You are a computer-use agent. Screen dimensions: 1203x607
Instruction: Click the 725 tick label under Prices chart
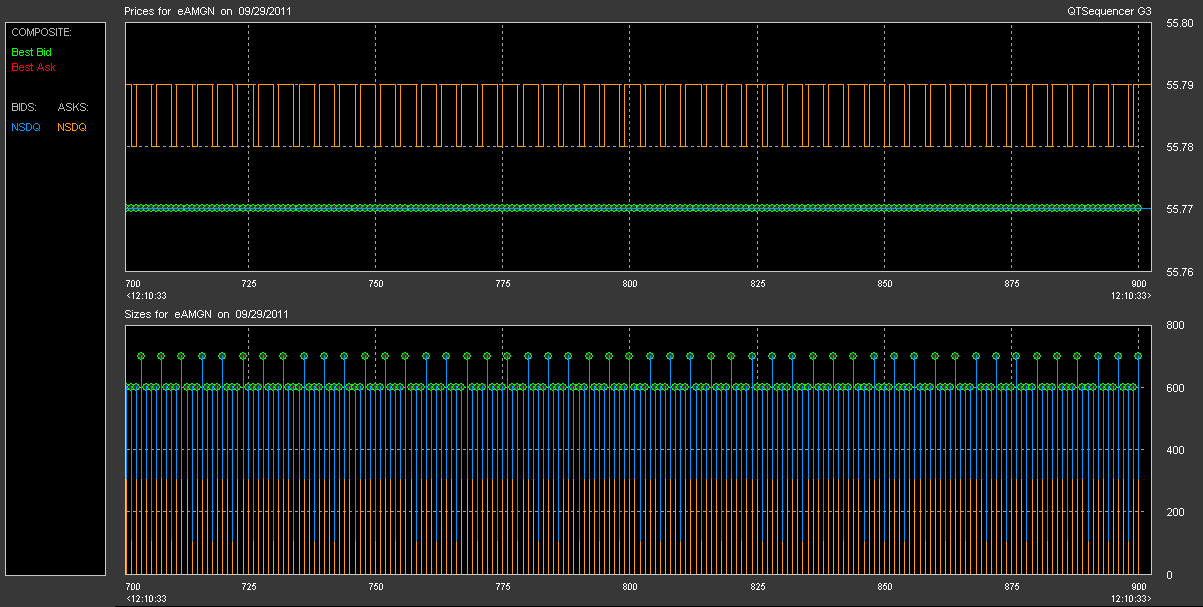(x=249, y=284)
